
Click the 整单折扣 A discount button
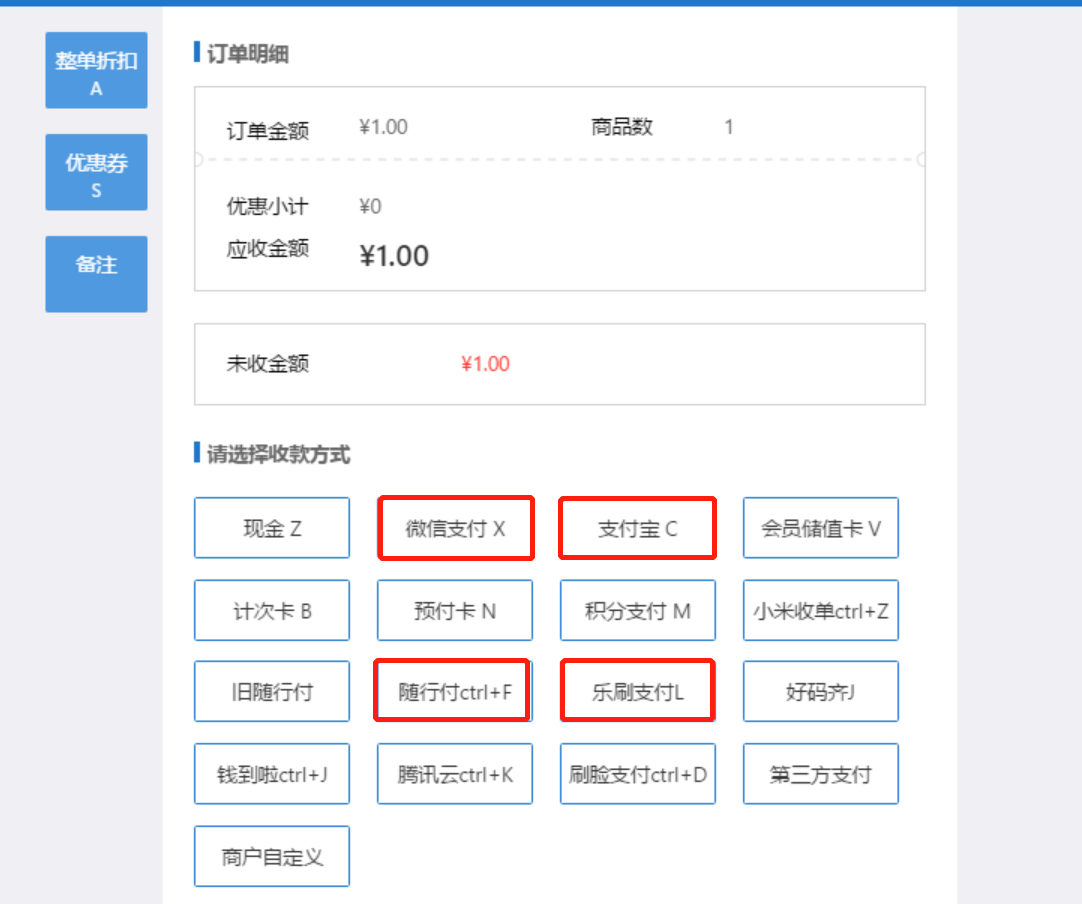(96, 70)
